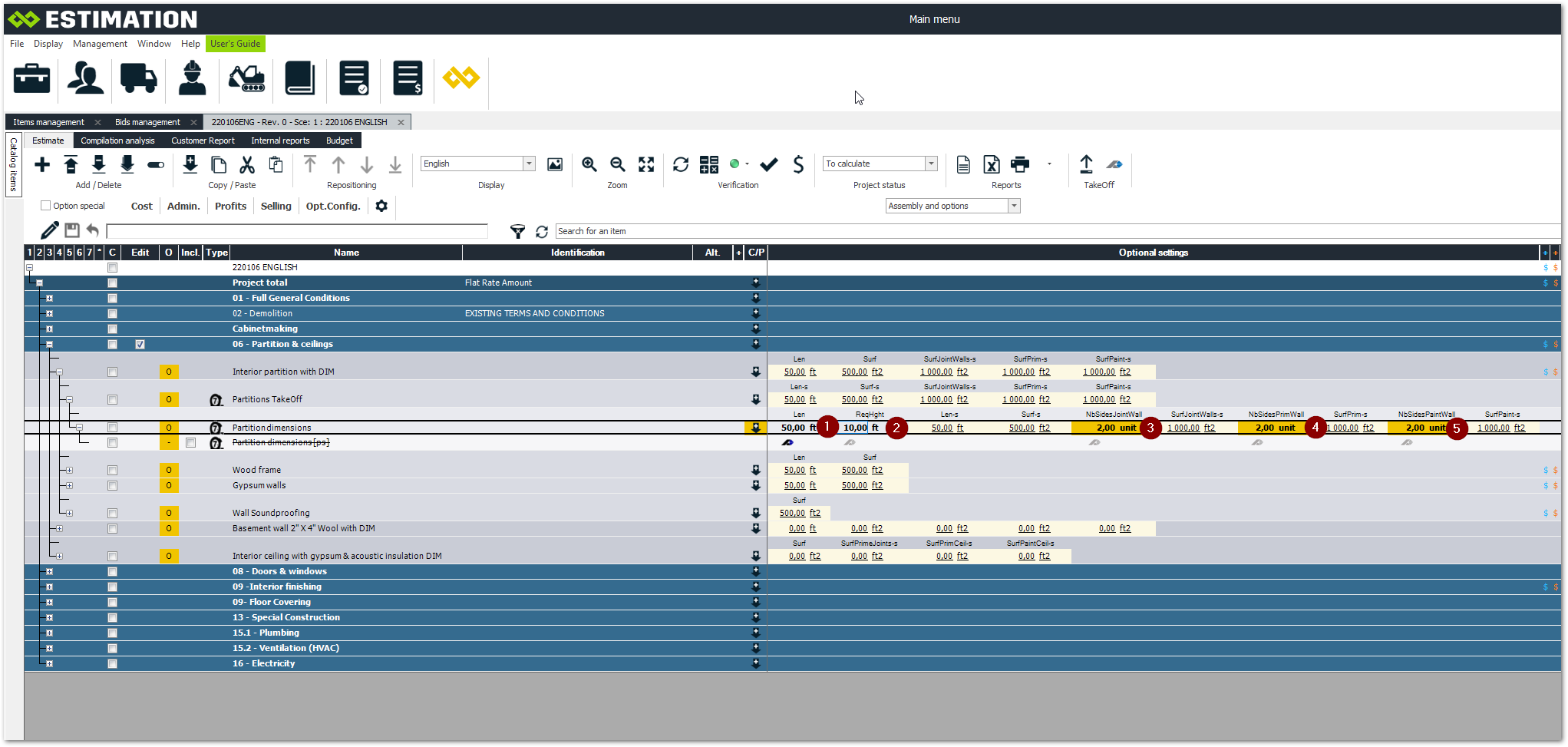The width and height of the screenshot is (1568, 747).
Task: Click the Profits button
Action: point(230,206)
